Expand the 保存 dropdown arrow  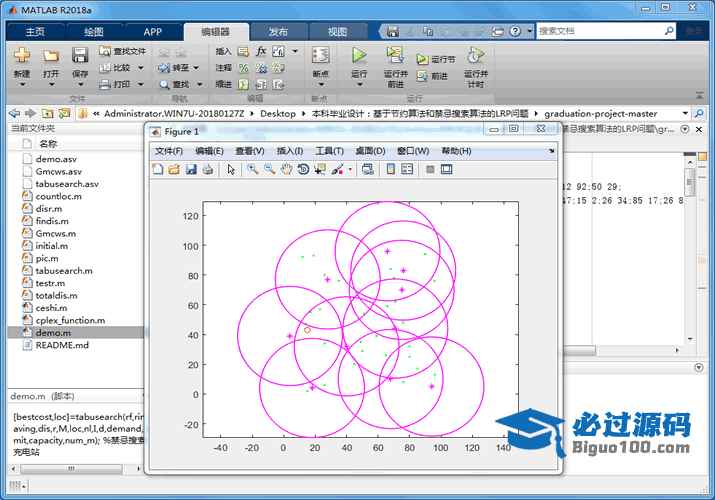(x=80, y=85)
